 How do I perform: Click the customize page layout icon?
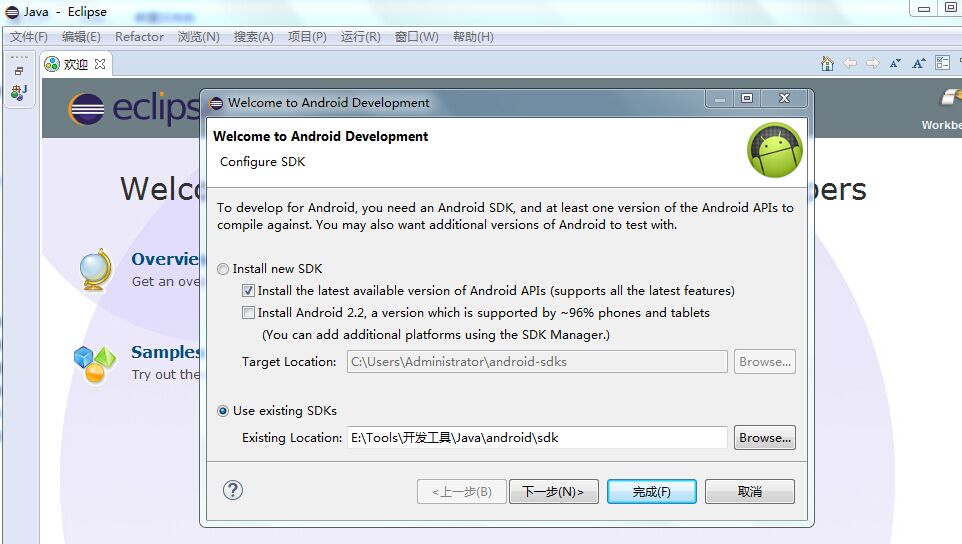(942, 63)
